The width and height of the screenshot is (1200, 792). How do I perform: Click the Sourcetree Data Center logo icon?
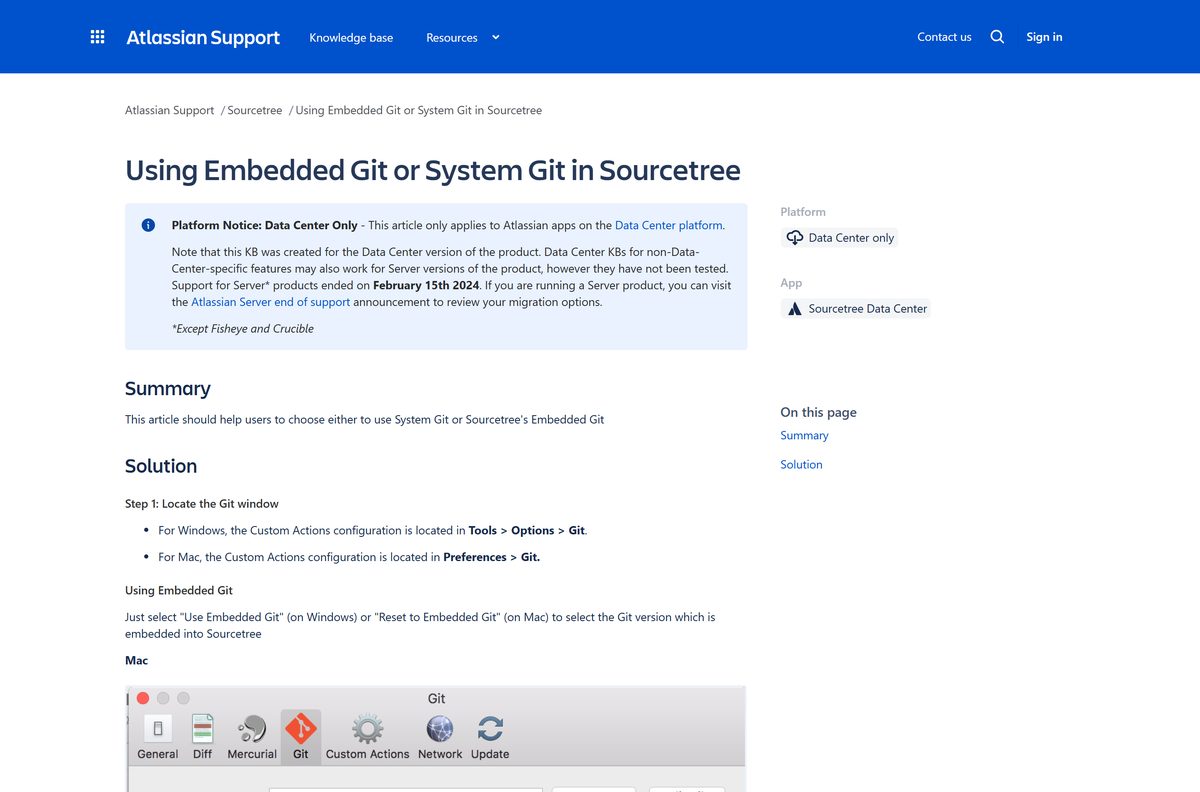point(795,309)
